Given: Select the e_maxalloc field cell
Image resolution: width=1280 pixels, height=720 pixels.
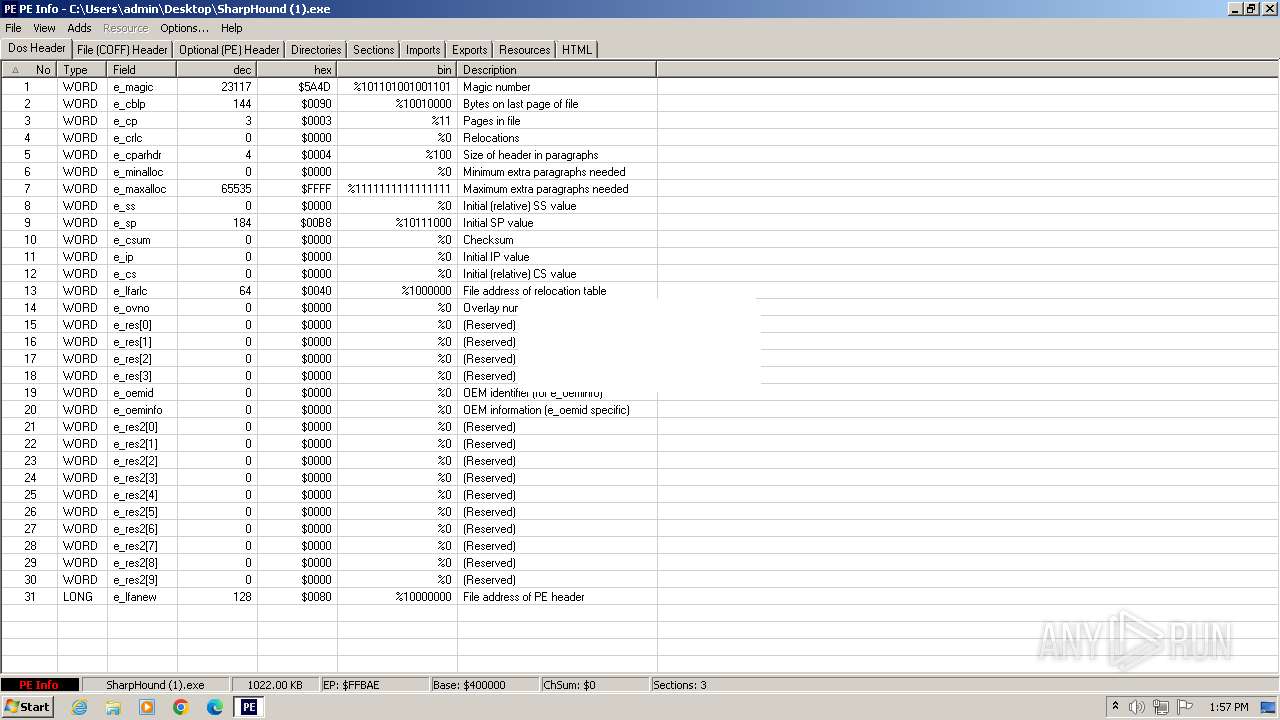Looking at the screenshot, I should (x=142, y=189).
